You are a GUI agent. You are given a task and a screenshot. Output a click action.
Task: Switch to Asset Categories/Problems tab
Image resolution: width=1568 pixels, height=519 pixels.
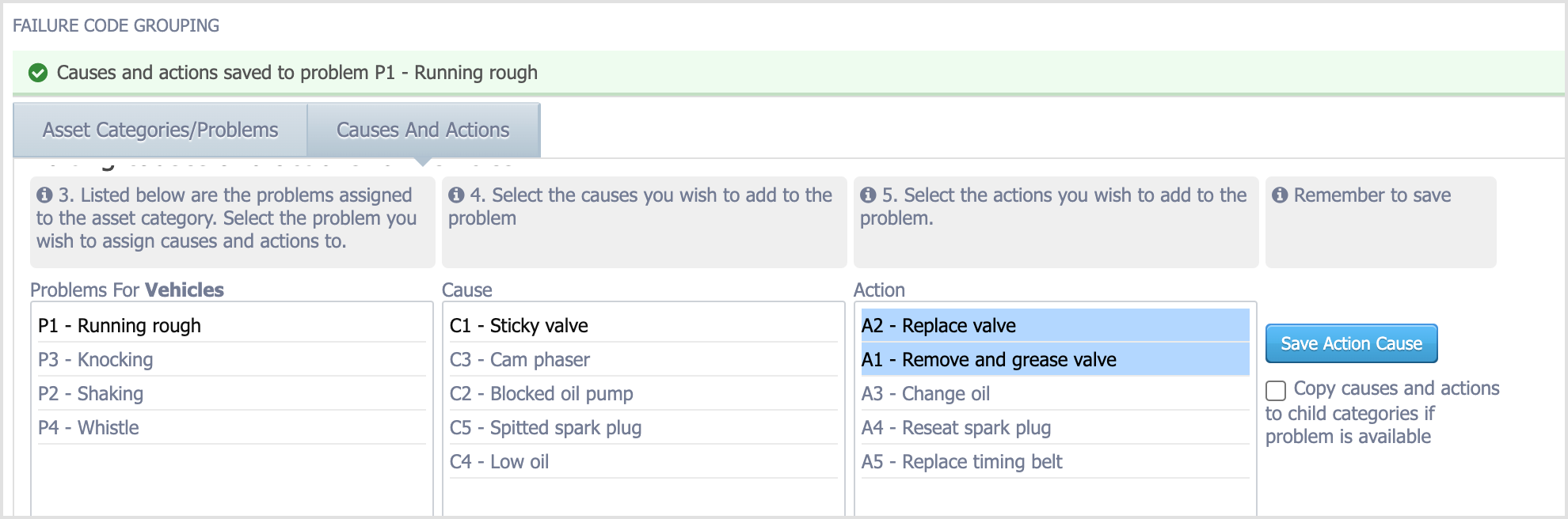click(x=160, y=130)
